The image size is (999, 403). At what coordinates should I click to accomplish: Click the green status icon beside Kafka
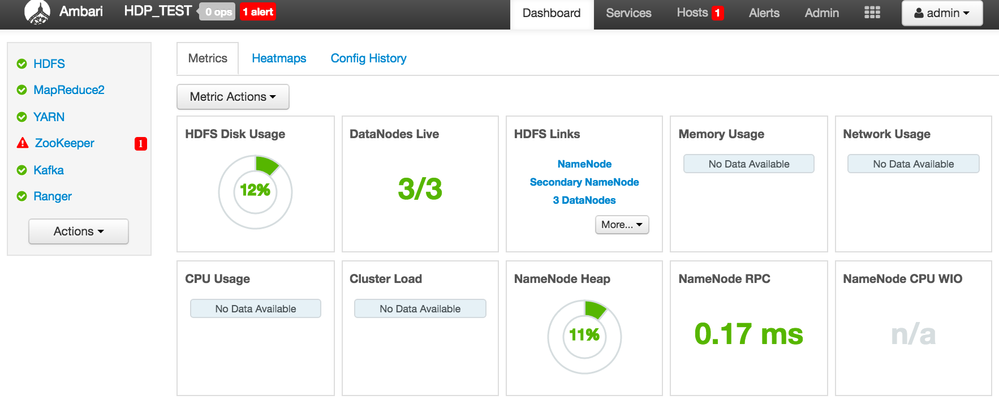(21, 170)
